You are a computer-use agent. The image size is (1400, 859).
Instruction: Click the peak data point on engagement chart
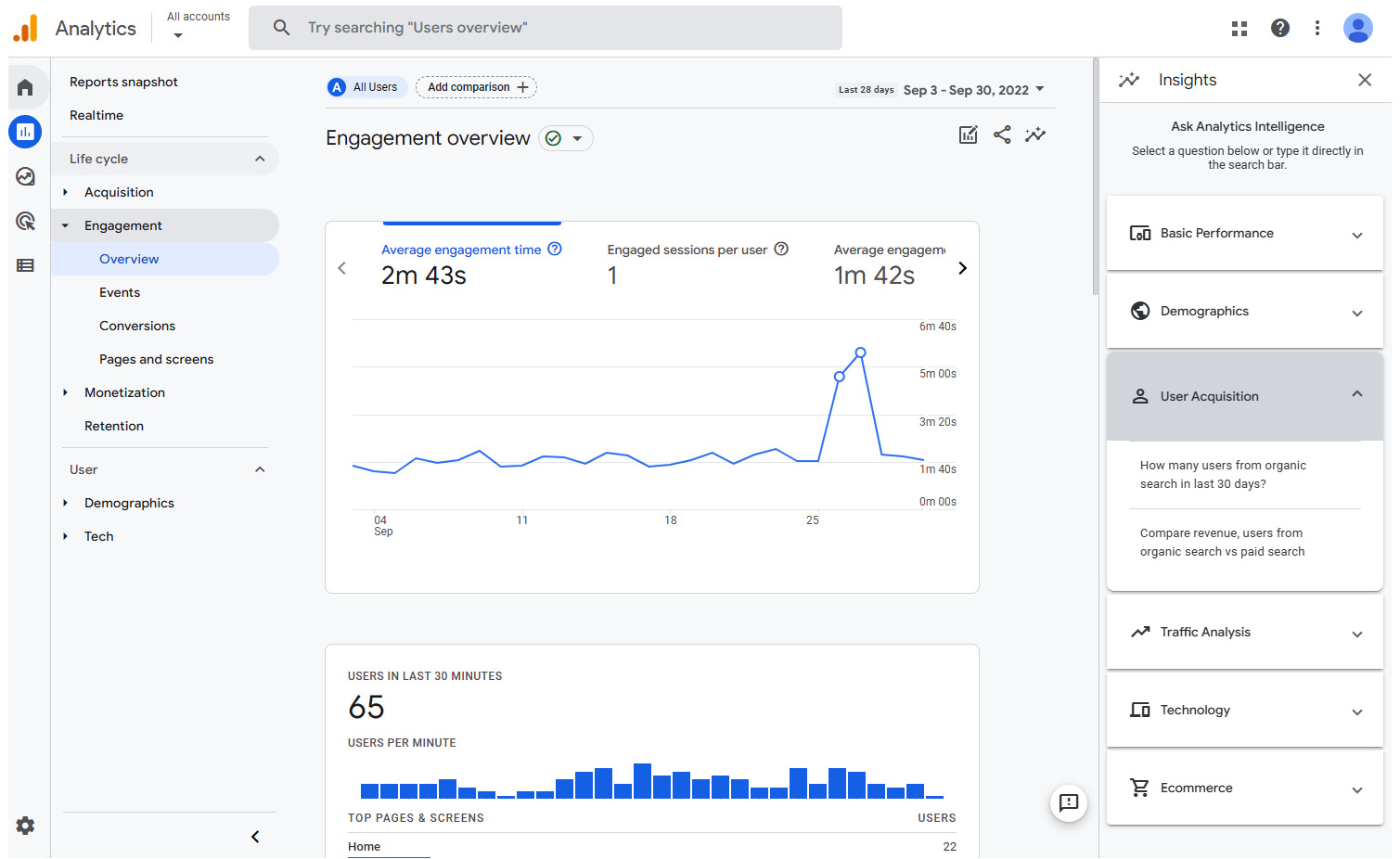861,353
